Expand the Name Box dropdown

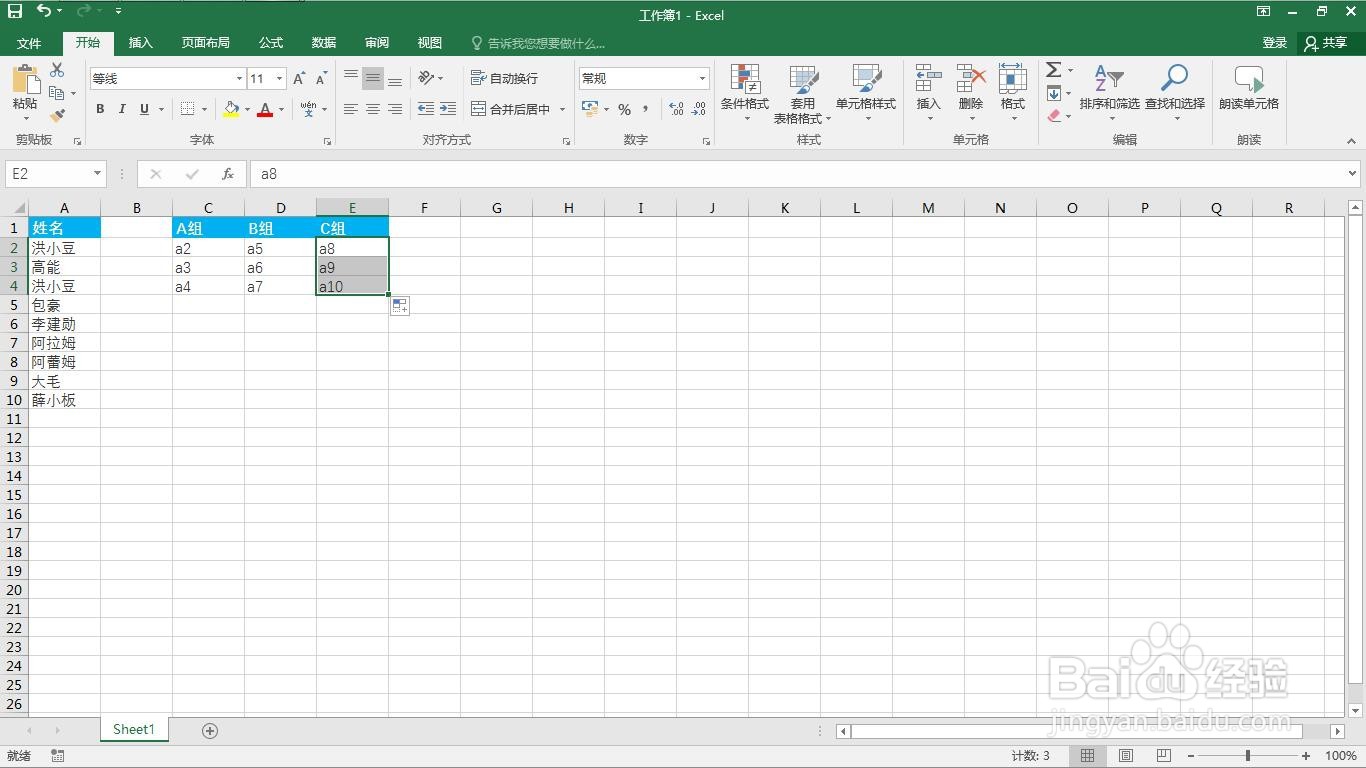point(97,173)
